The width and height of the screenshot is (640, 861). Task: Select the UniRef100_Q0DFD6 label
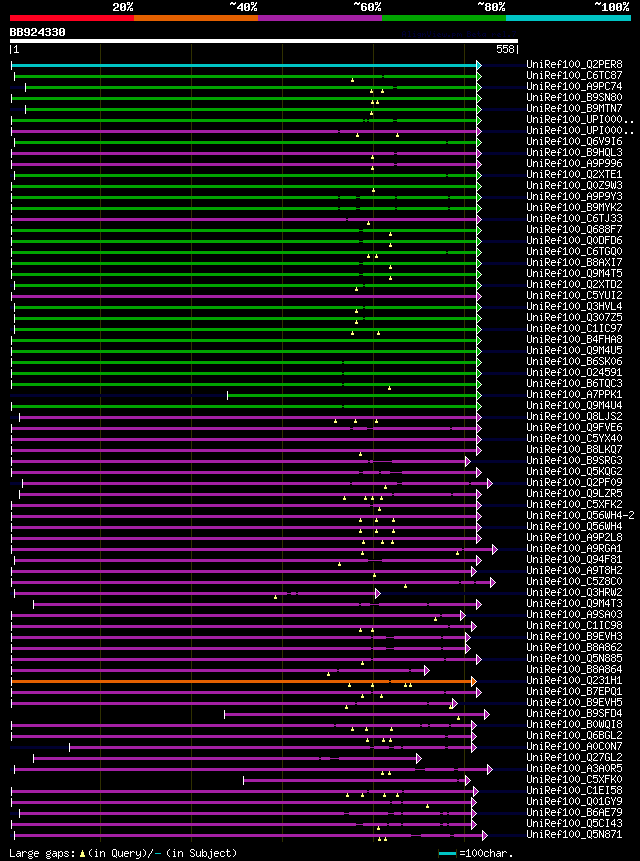point(574,240)
